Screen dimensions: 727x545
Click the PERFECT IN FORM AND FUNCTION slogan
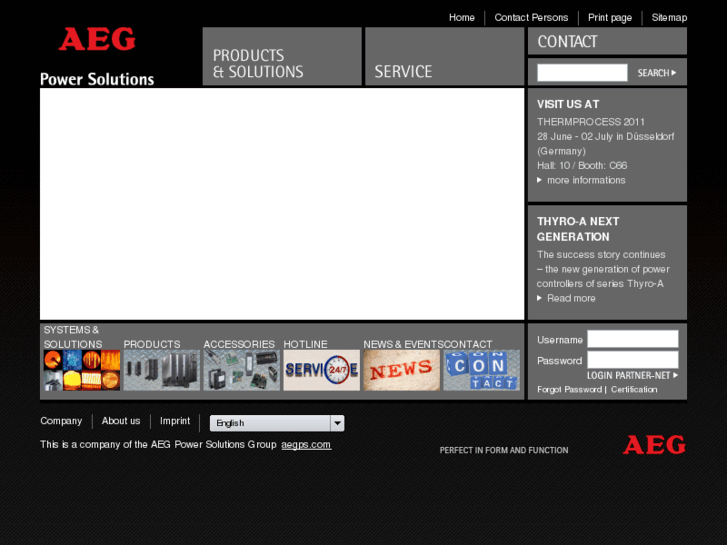click(x=504, y=450)
